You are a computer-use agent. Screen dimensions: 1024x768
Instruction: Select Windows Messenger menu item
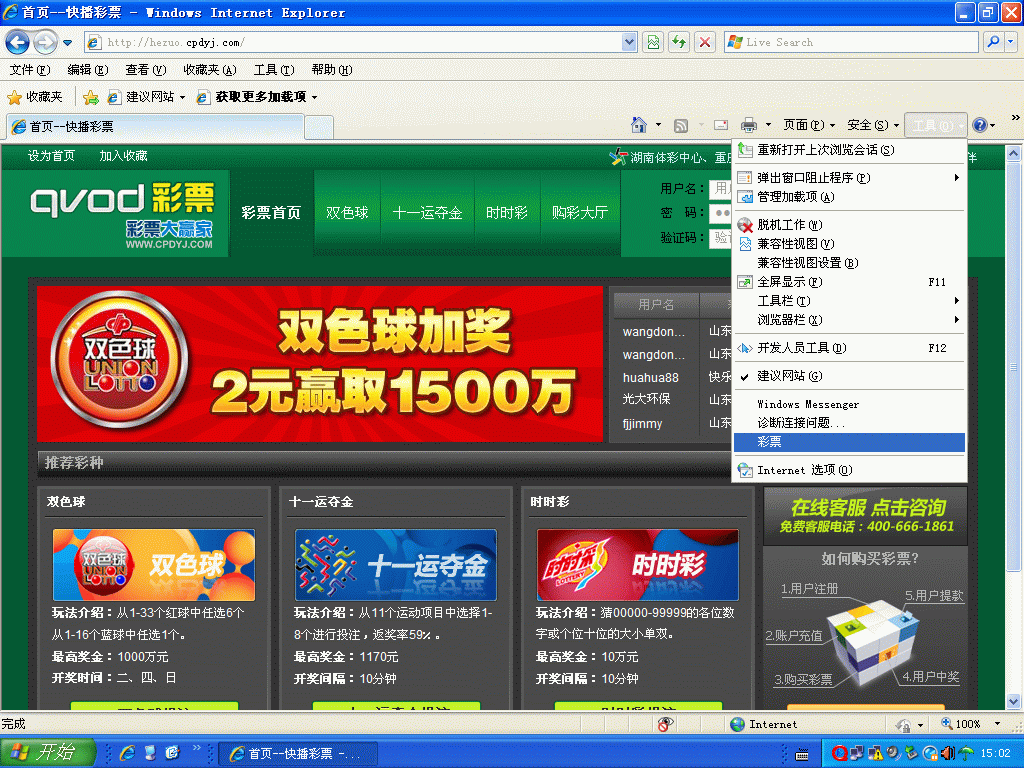[849, 404]
